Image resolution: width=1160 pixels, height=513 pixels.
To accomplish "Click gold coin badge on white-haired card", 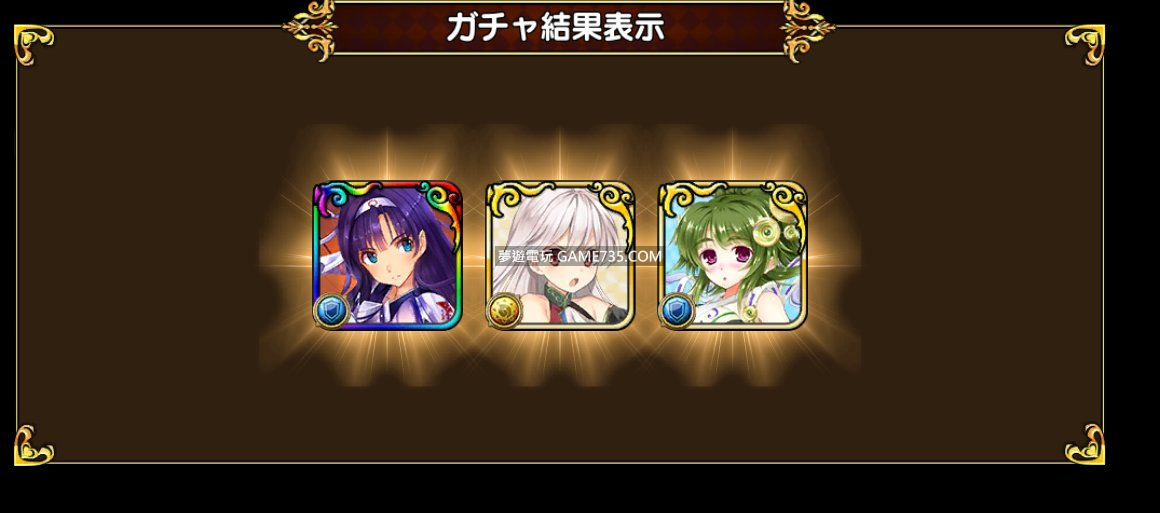I will pos(504,311).
